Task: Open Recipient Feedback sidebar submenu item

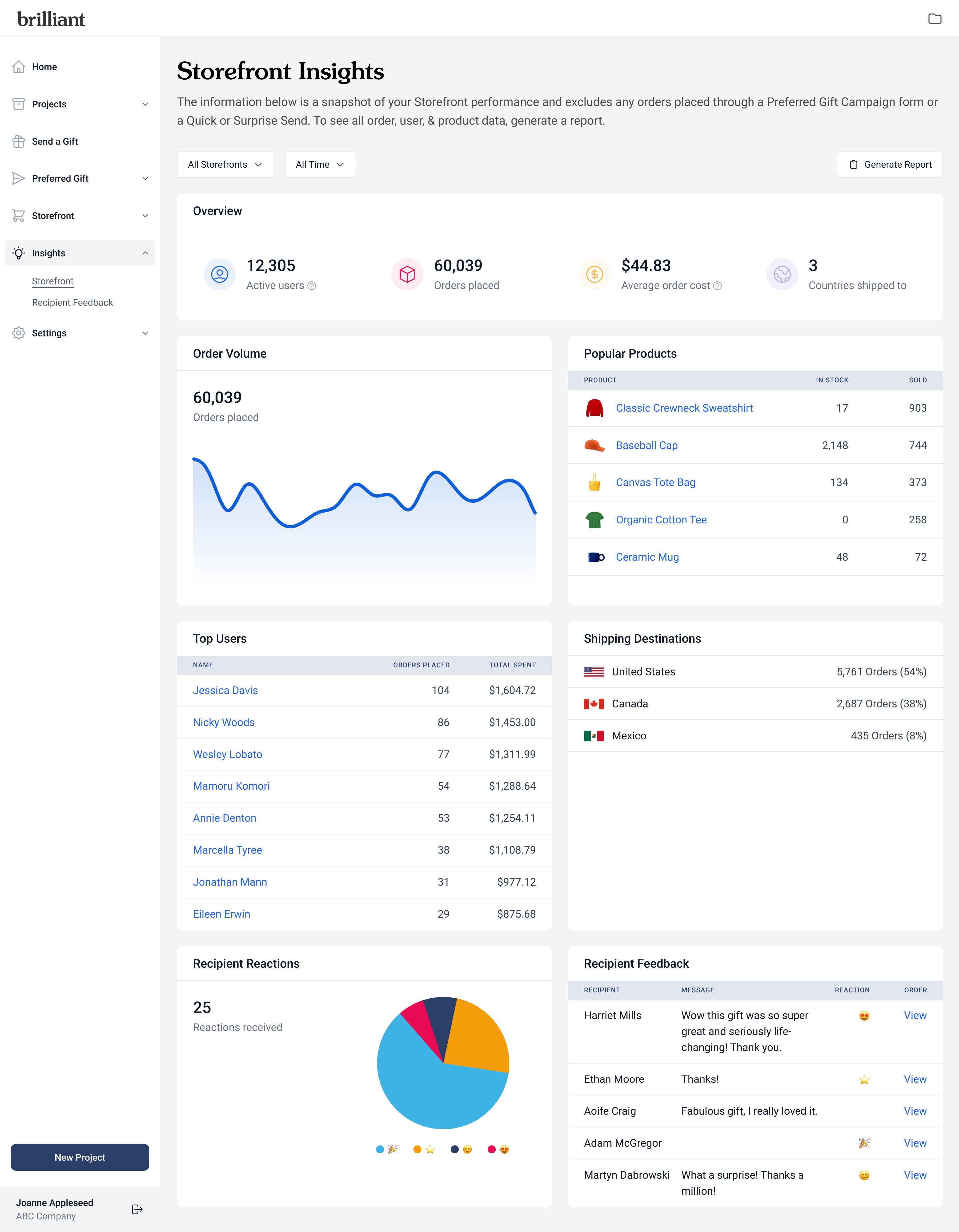Action: pos(72,302)
